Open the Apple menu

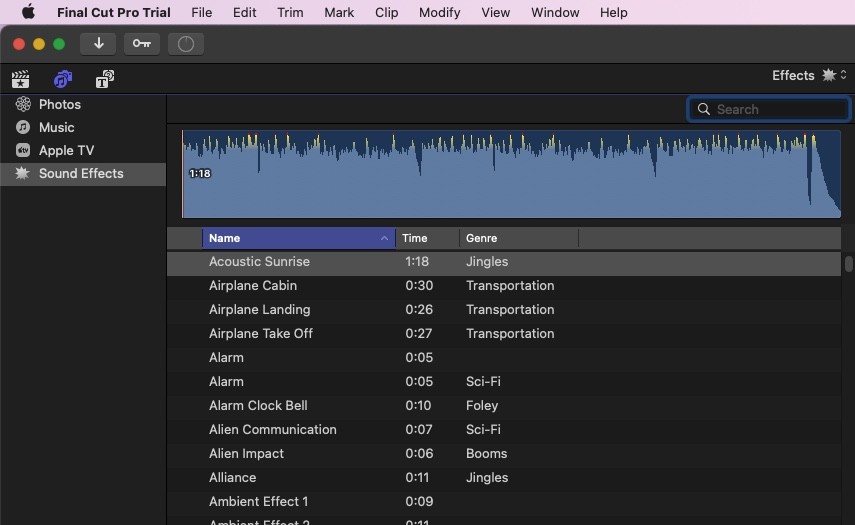(x=28, y=13)
